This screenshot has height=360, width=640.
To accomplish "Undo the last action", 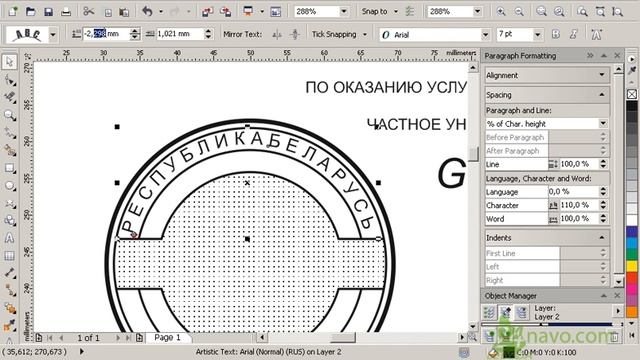I will pyautogui.click(x=147, y=11).
